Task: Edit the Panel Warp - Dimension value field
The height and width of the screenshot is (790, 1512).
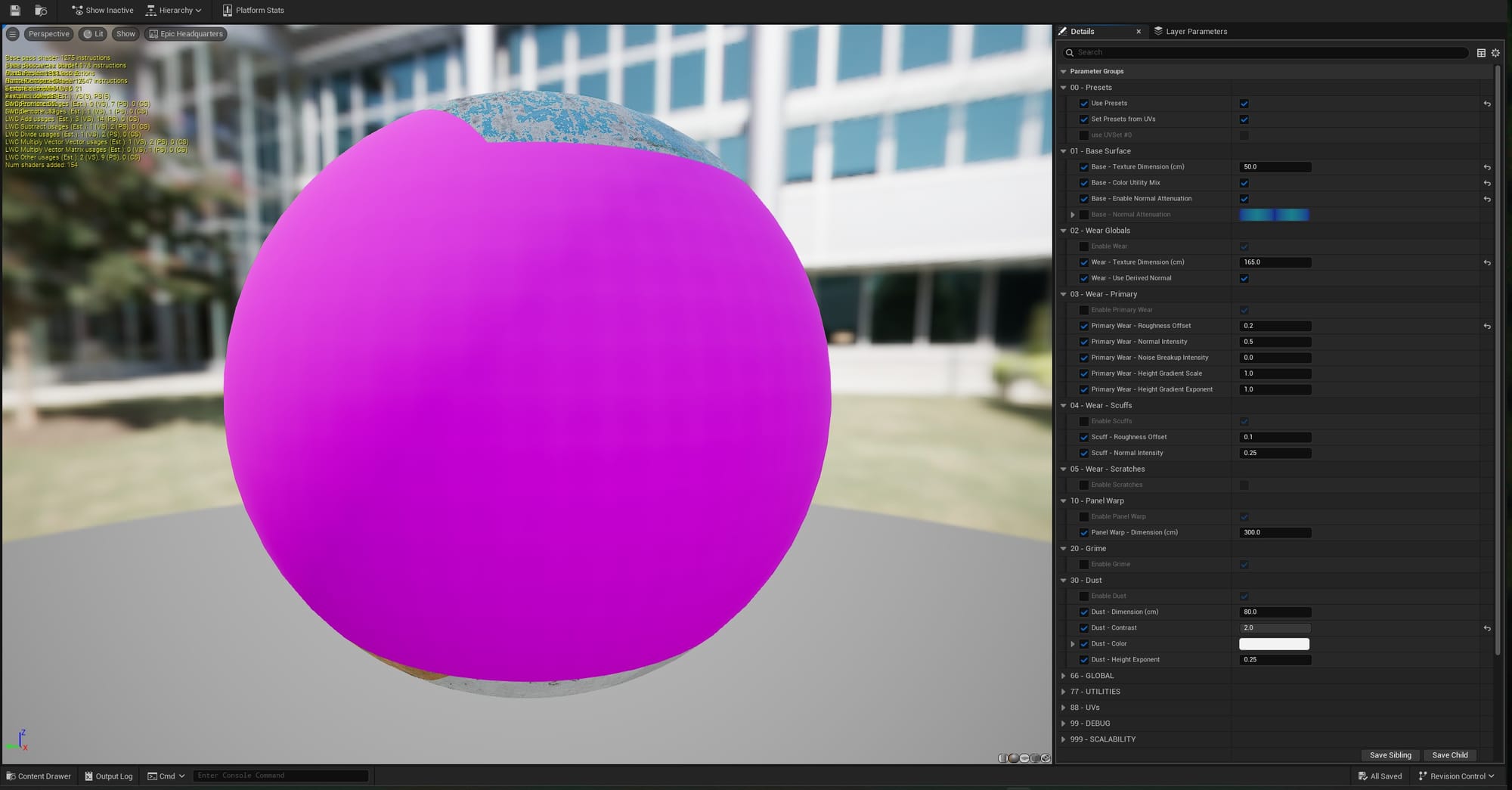Action: [1275, 533]
